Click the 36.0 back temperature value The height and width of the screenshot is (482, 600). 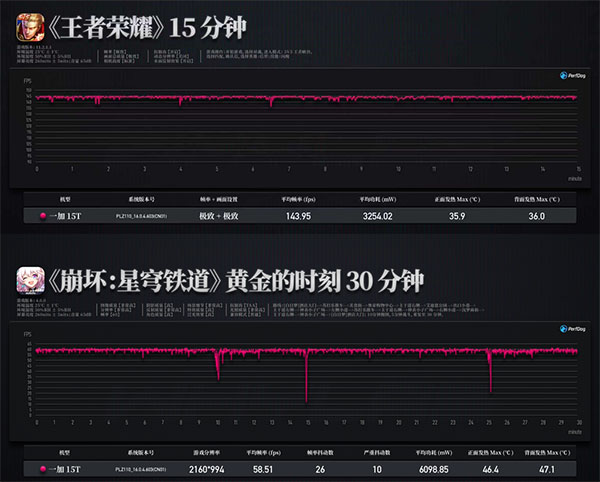tap(537, 216)
